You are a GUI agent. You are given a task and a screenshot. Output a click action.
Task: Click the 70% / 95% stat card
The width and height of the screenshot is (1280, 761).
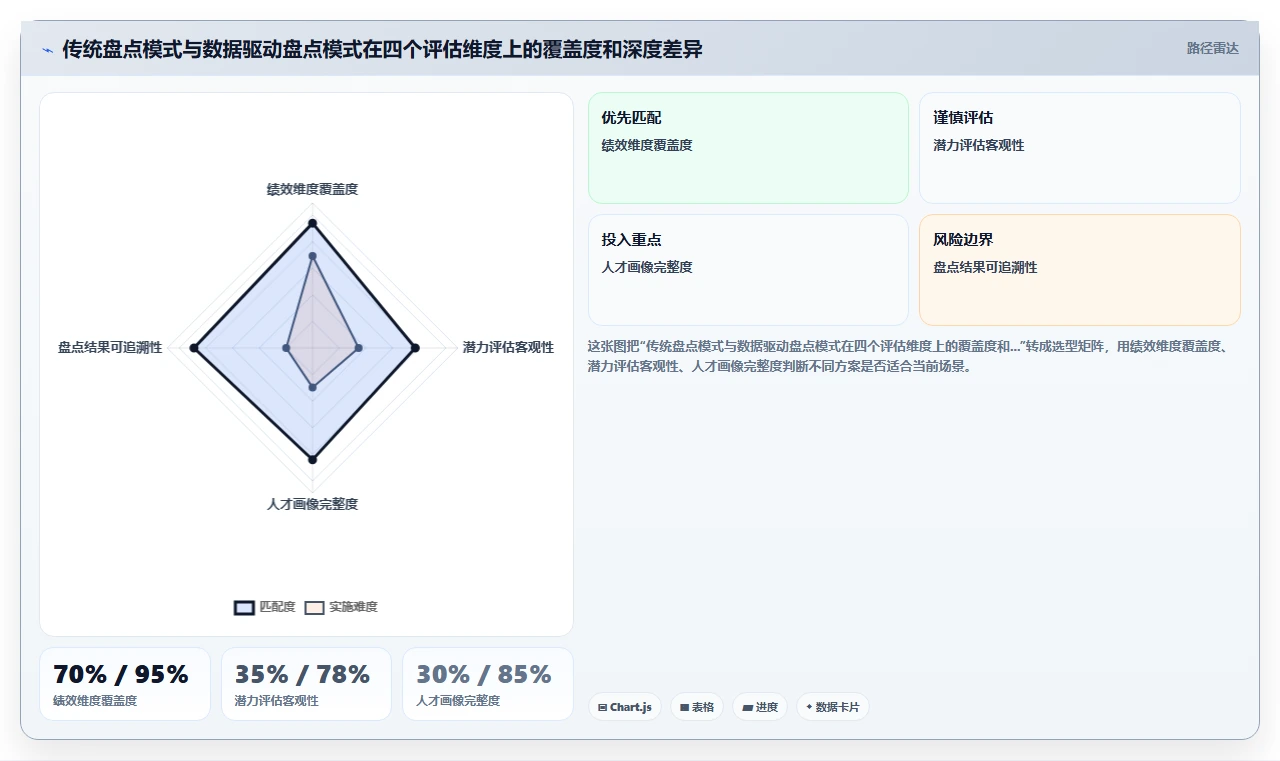125,684
